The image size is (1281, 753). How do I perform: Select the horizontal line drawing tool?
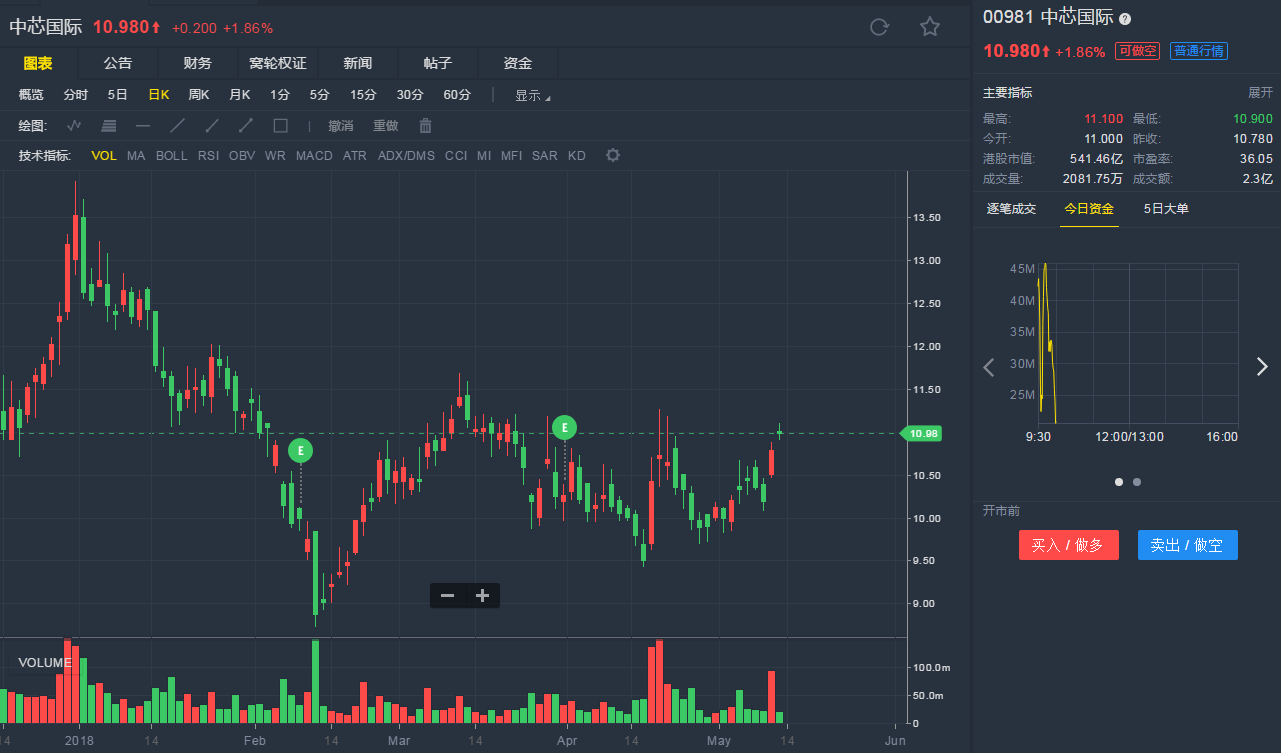pyautogui.click(x=143, y=126)
